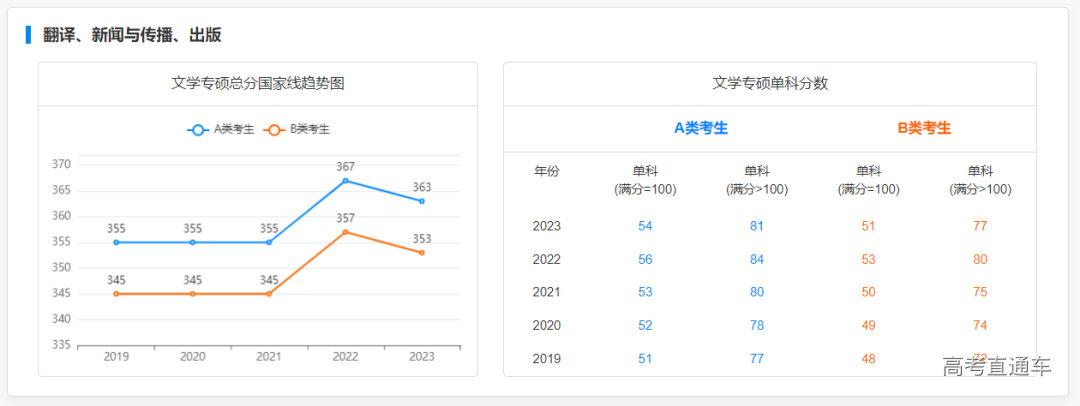
Task: Click orange score 49 in the 2020 row
Action: click(868, 325)
